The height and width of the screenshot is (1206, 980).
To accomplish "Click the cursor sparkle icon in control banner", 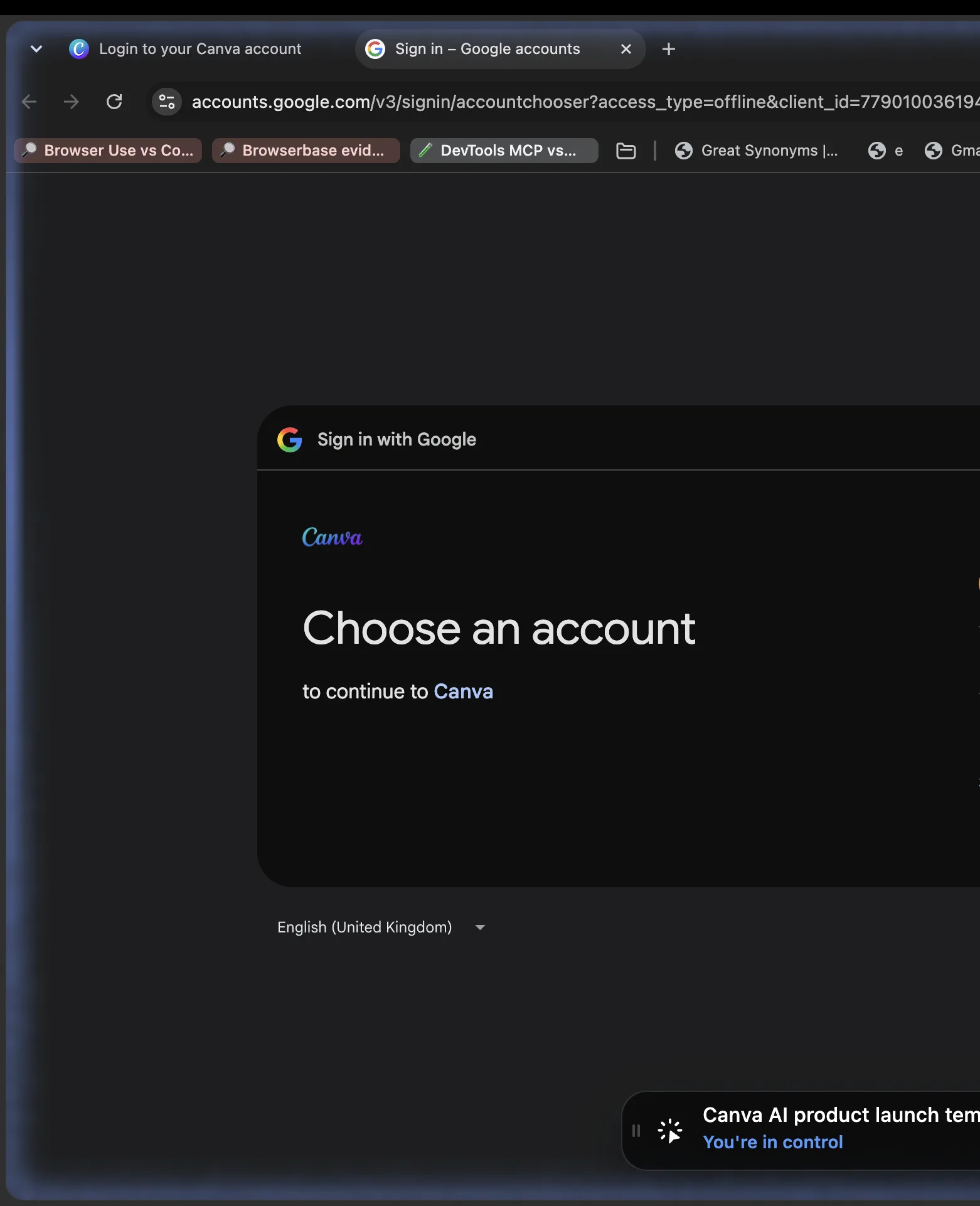I will (x=670, y=1131).
